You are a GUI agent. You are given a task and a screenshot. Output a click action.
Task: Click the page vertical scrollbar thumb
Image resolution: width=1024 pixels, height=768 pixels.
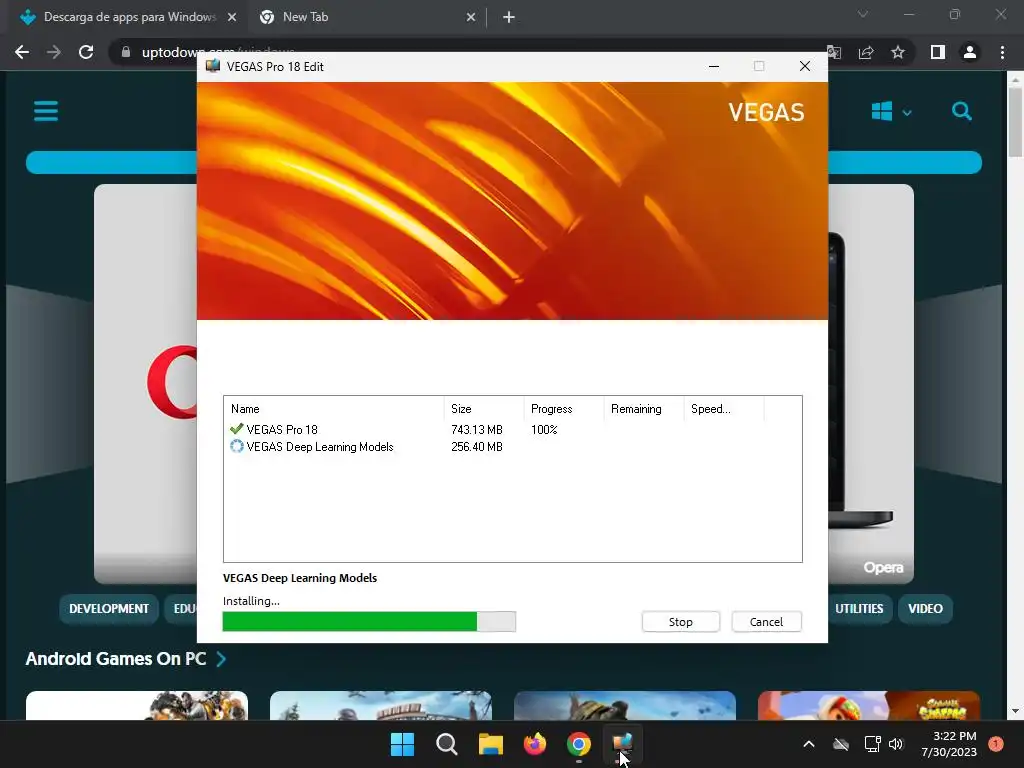pos(1015,121)
